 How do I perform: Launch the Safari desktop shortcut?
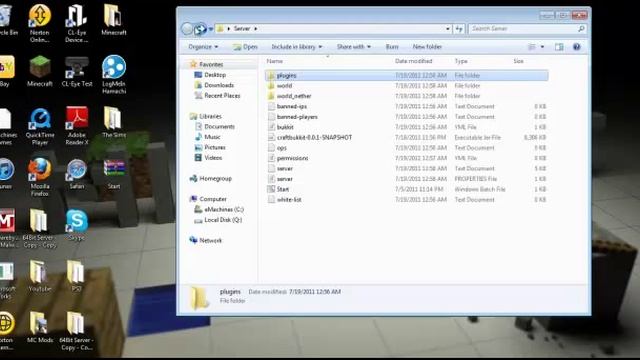pos(77,173)
